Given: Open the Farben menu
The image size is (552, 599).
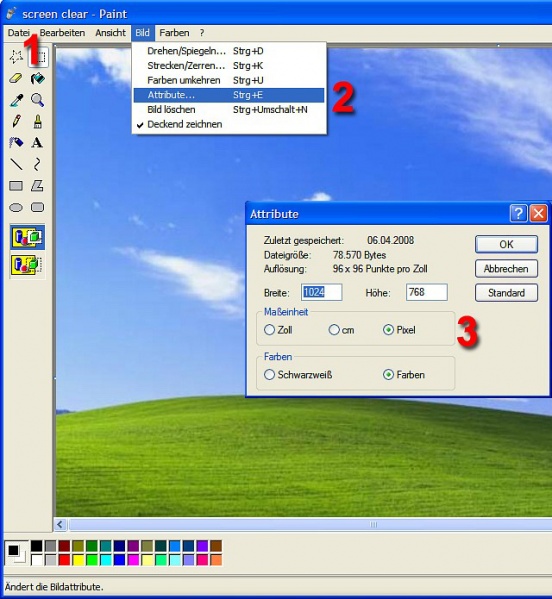Looking at the screenshot, I should tap(174, 33).
